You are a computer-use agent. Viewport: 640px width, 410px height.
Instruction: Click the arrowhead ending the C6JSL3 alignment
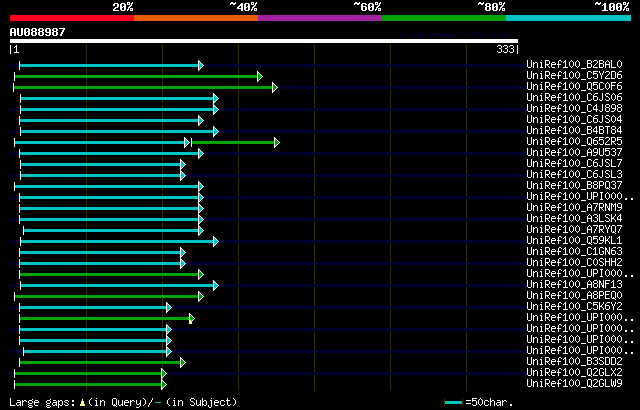183,175
